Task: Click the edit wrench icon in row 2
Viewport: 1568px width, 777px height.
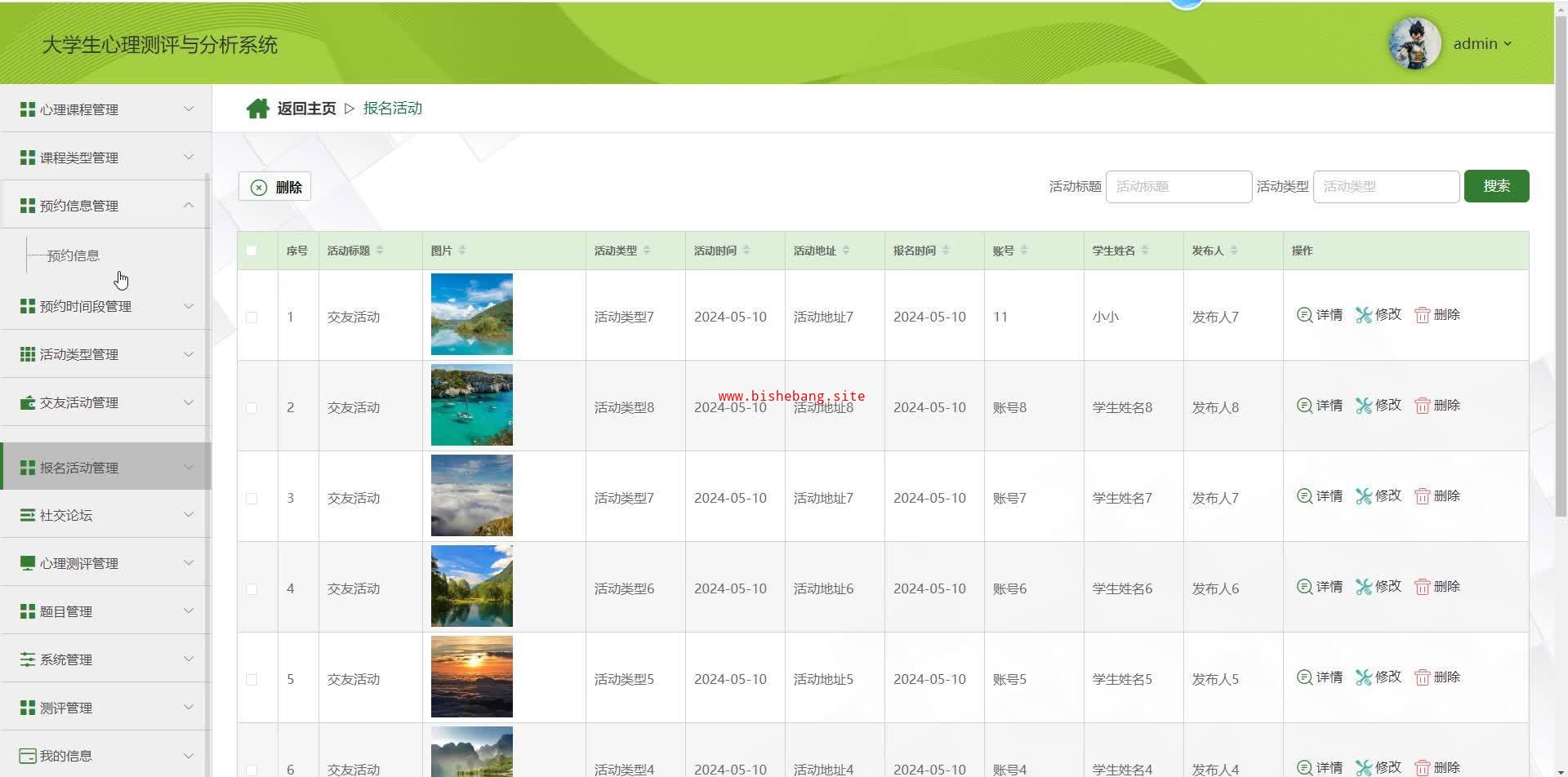Action: [1363, 406]
